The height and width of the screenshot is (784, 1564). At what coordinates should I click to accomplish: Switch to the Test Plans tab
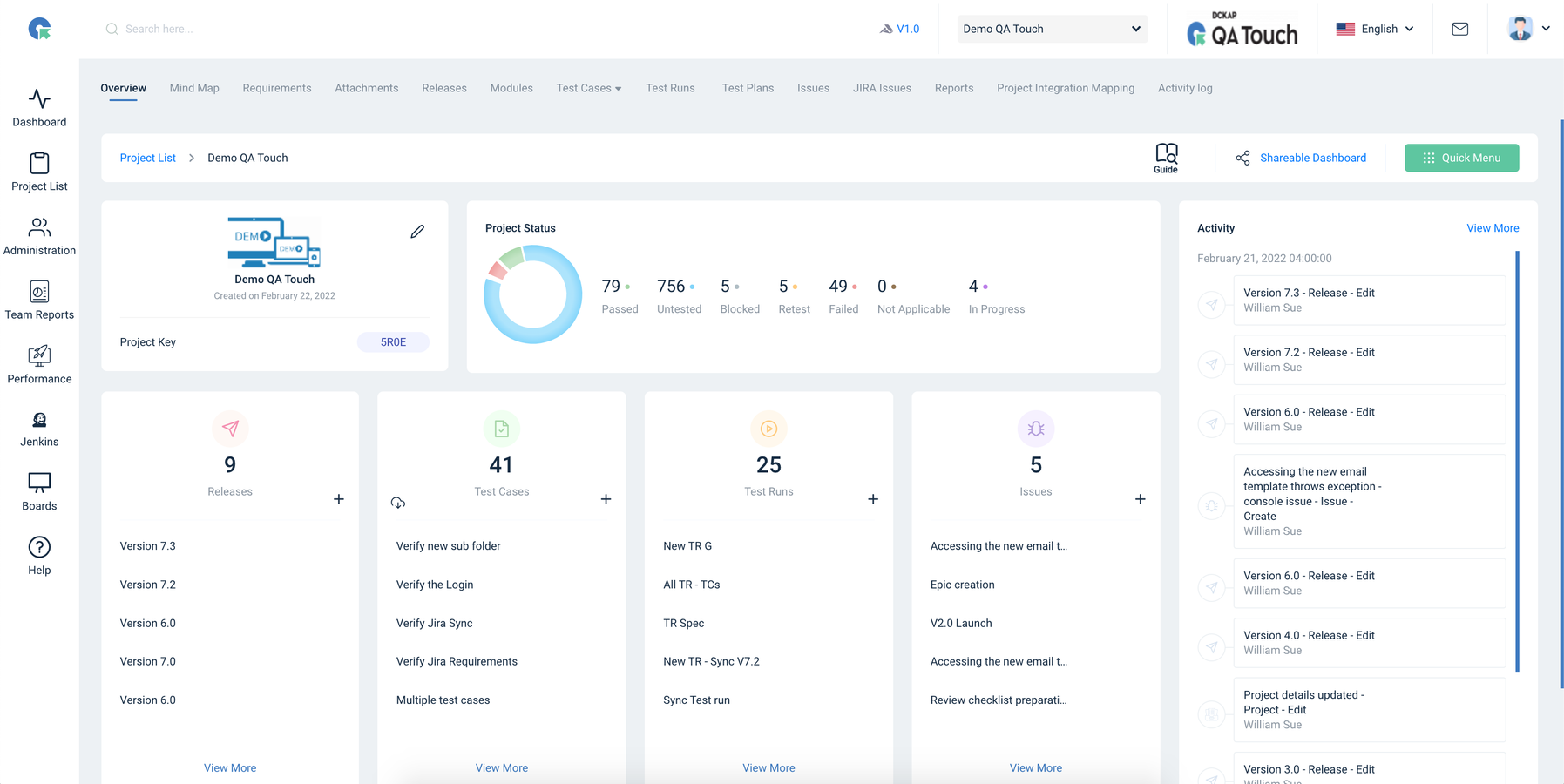[x=748, y=88]
